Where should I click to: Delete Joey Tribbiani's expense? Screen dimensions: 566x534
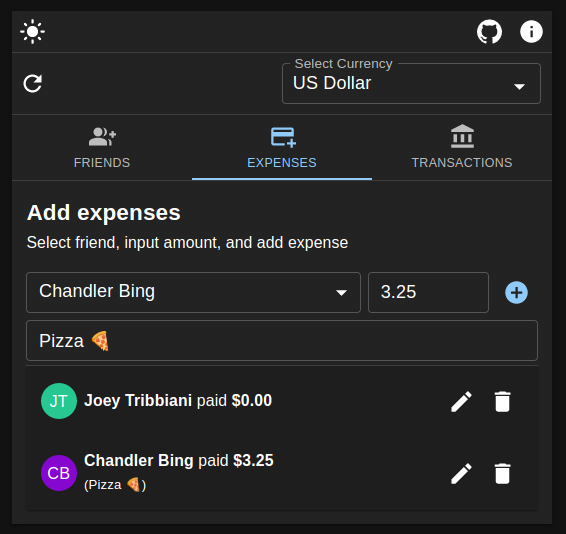pos(502,401)
